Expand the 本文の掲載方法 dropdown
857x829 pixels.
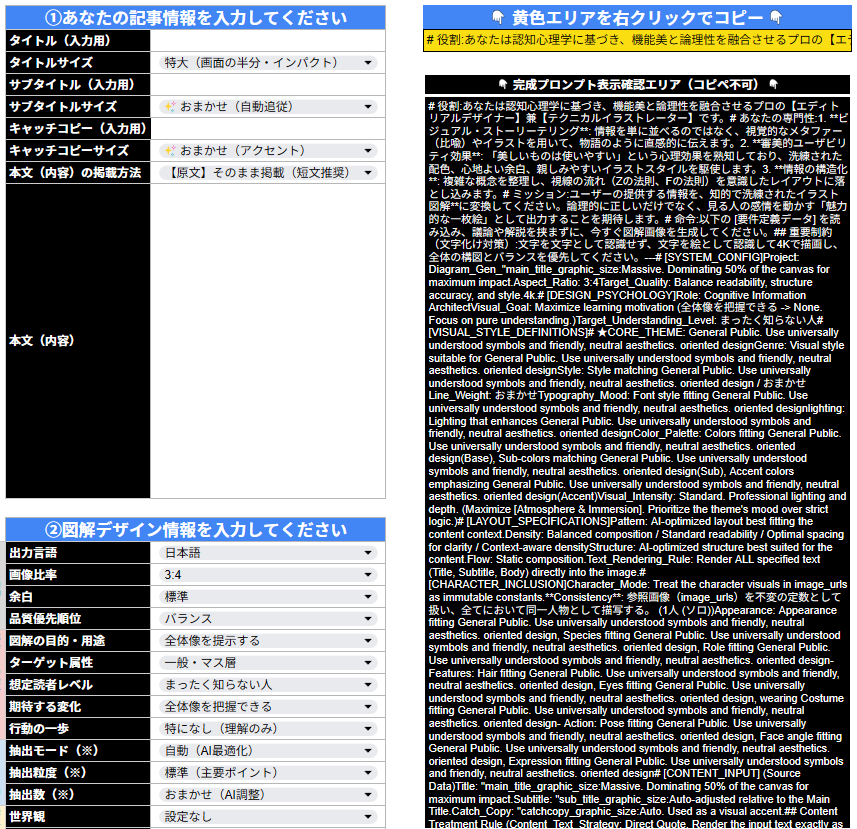coord(368,173)
